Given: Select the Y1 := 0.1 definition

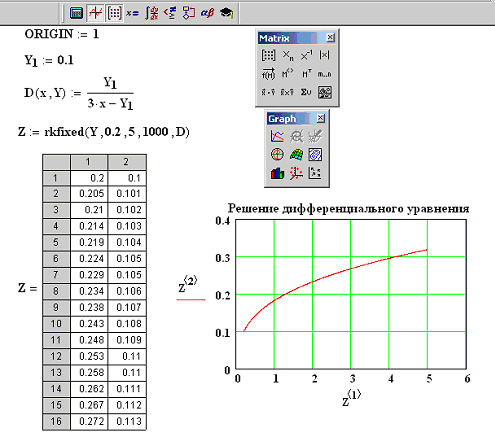Looking at the screenshot, I should click(49, 61).
